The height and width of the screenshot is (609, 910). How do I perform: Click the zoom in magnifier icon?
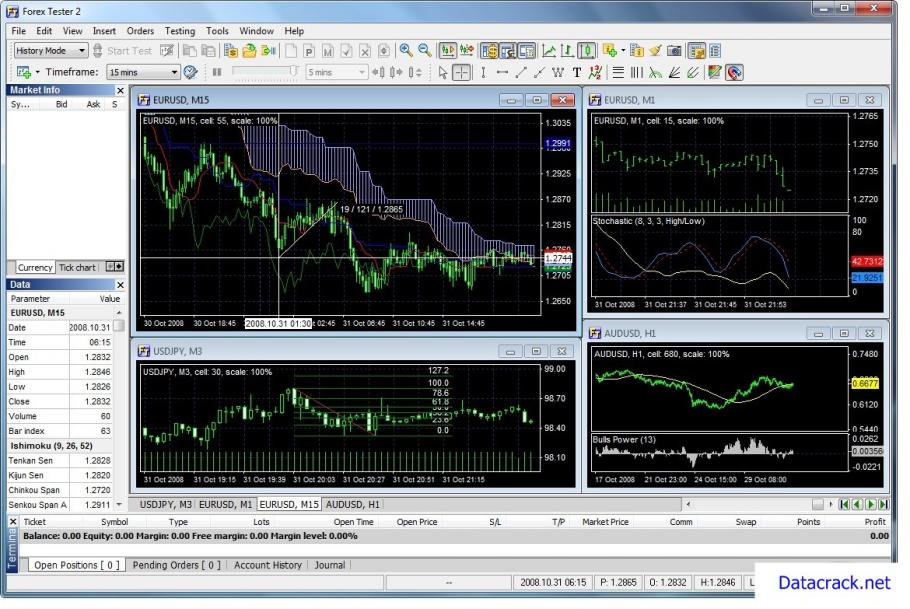406,50
